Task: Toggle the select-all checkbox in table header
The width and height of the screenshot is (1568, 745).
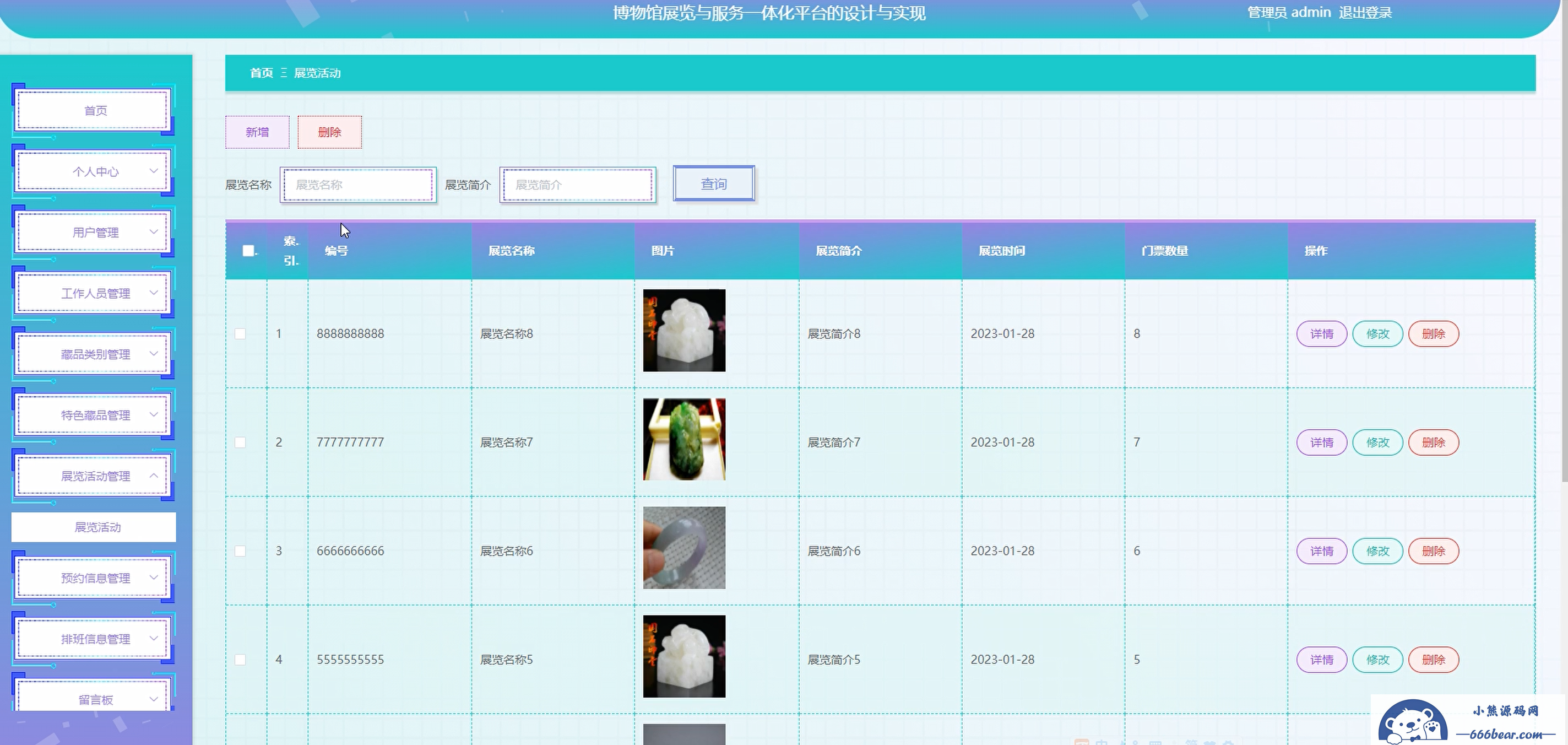Action: (248, 250)
